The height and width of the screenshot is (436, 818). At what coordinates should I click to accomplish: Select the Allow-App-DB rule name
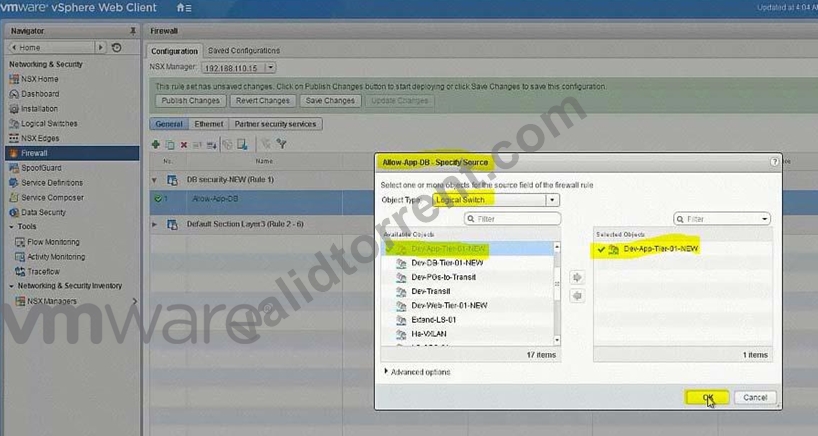(x=215, y=199)
